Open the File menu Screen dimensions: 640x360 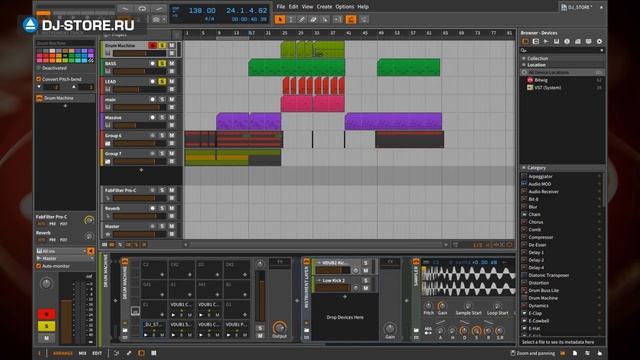[281, 7]
